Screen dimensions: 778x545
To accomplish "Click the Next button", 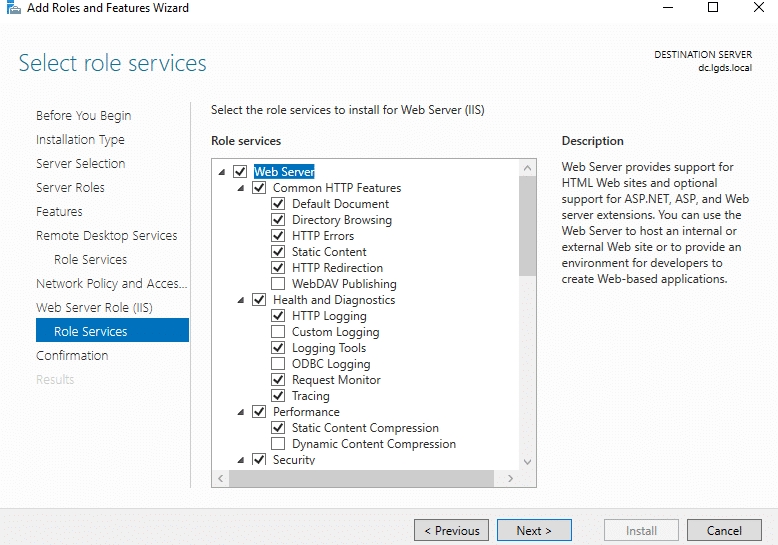I will pyautogui.click(x=534, y=531).
